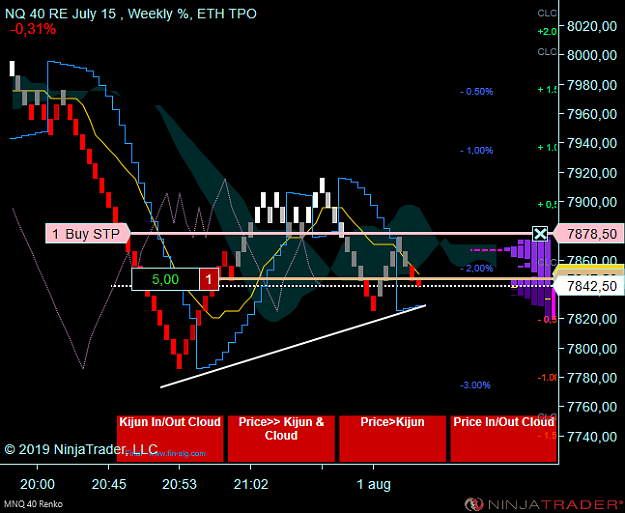Viewport: 625px width, 513px height.
Task: Click the 8020,00 price axis label
Action: [592, 26]
